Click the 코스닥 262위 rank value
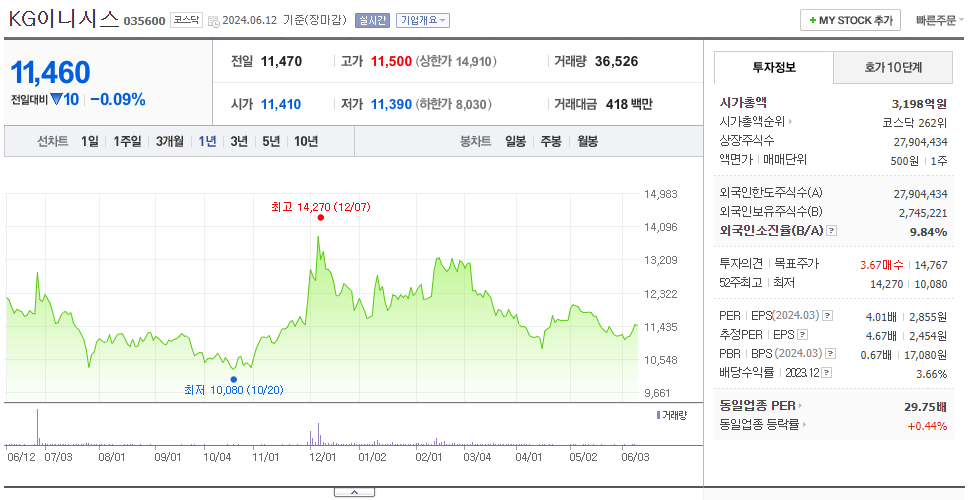The width and height of the screenshot is (968, 500). (x=915, y=122)
